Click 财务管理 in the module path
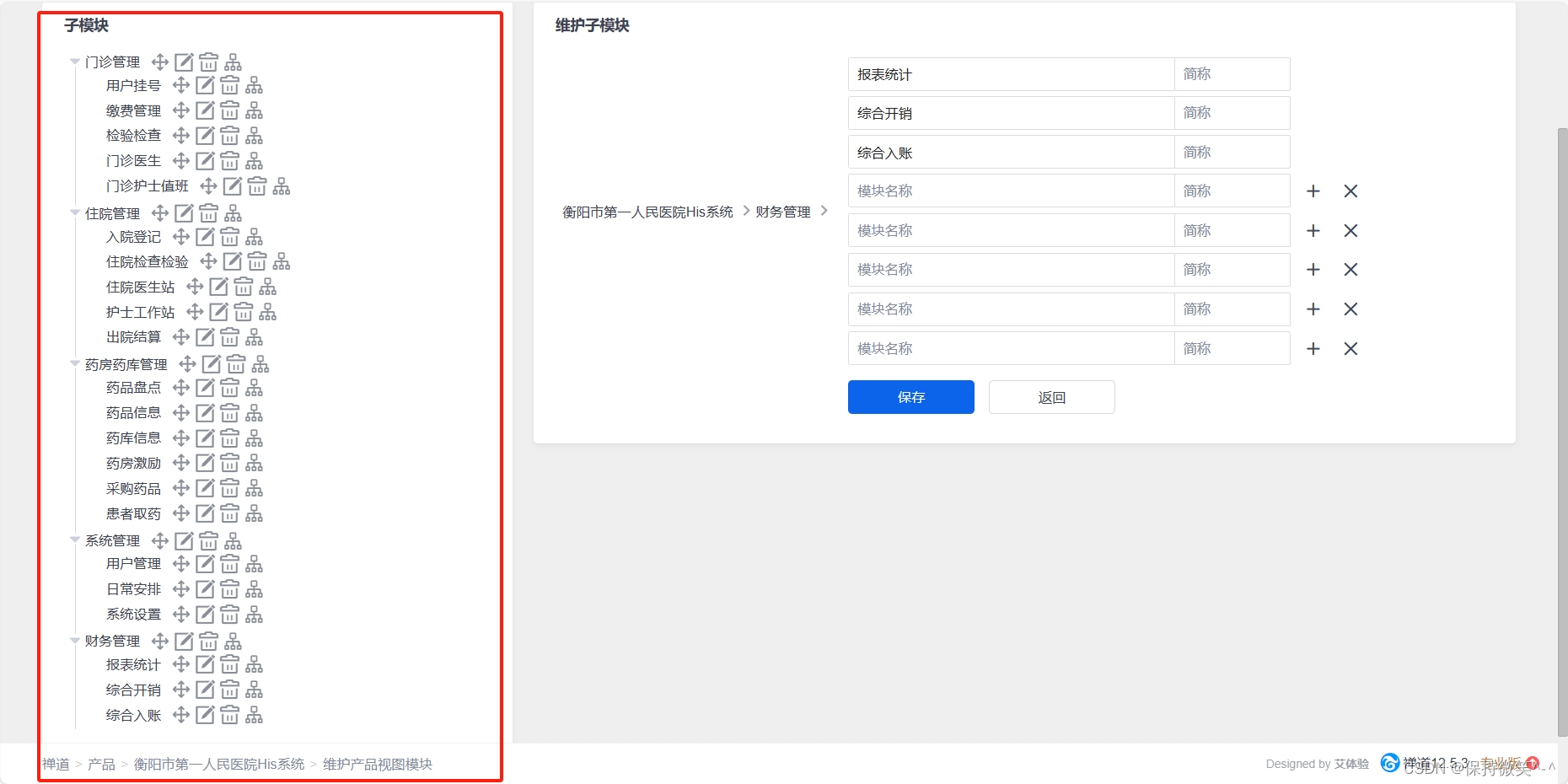This screenshot has width=1568, height=784. point(783,212)
